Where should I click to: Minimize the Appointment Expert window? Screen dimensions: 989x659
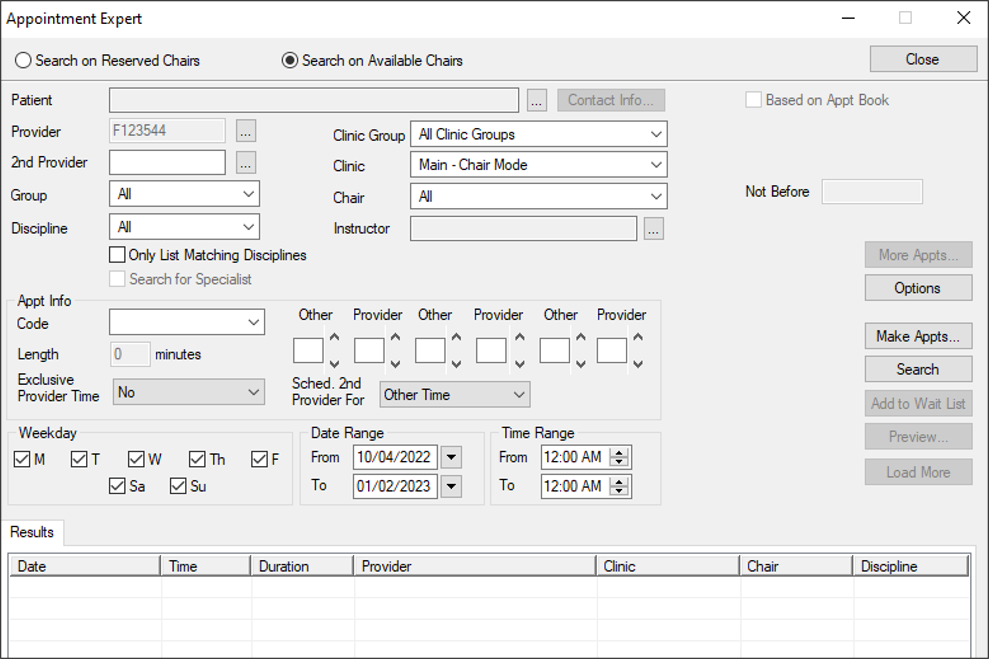[x=848, y=18]
